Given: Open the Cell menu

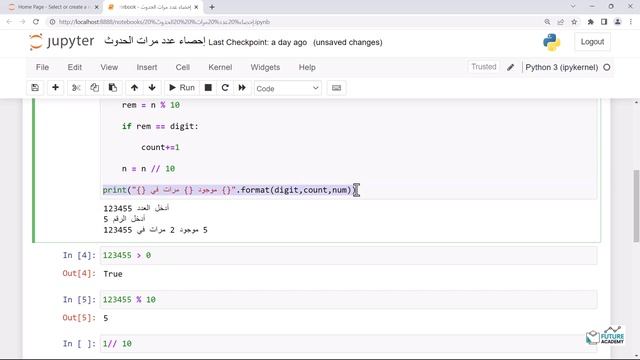Looking at the screenshot, I should coord(182,67).
